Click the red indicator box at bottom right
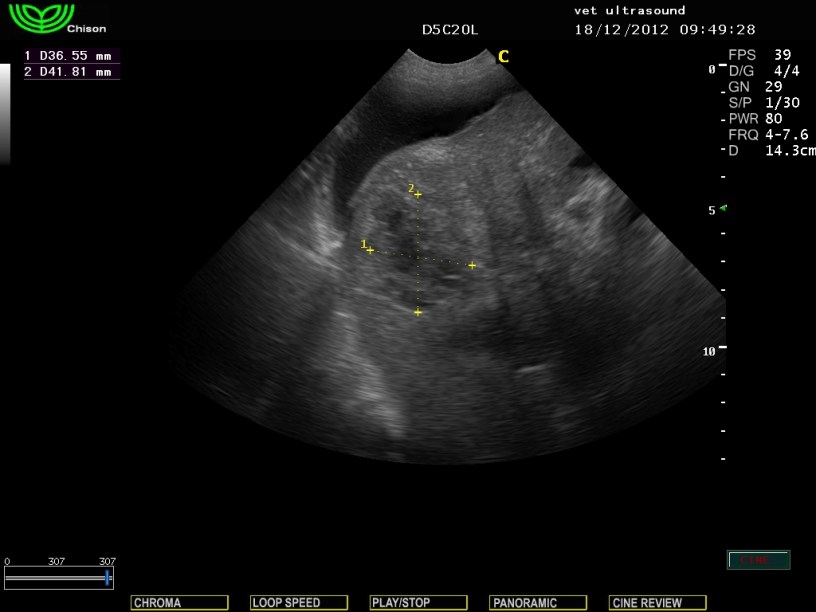 [x=758, y=560]
